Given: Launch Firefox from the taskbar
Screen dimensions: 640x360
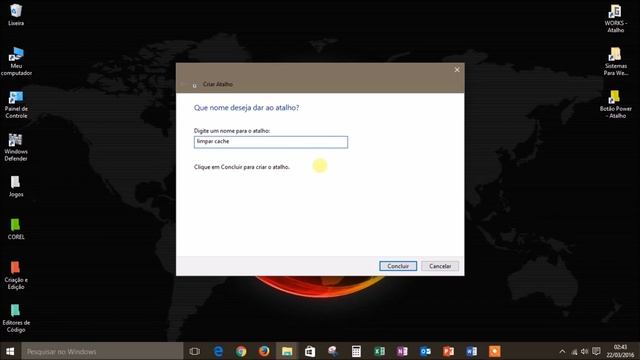Looking at the screenshot, I should 264,351.
